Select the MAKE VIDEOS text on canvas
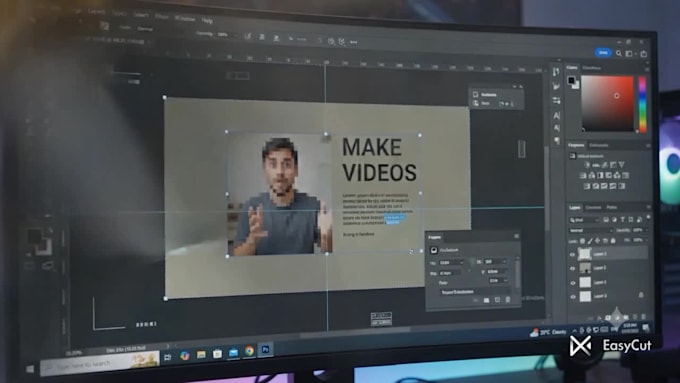The height and width of the screenshot is (383, 680). [379, 160]
